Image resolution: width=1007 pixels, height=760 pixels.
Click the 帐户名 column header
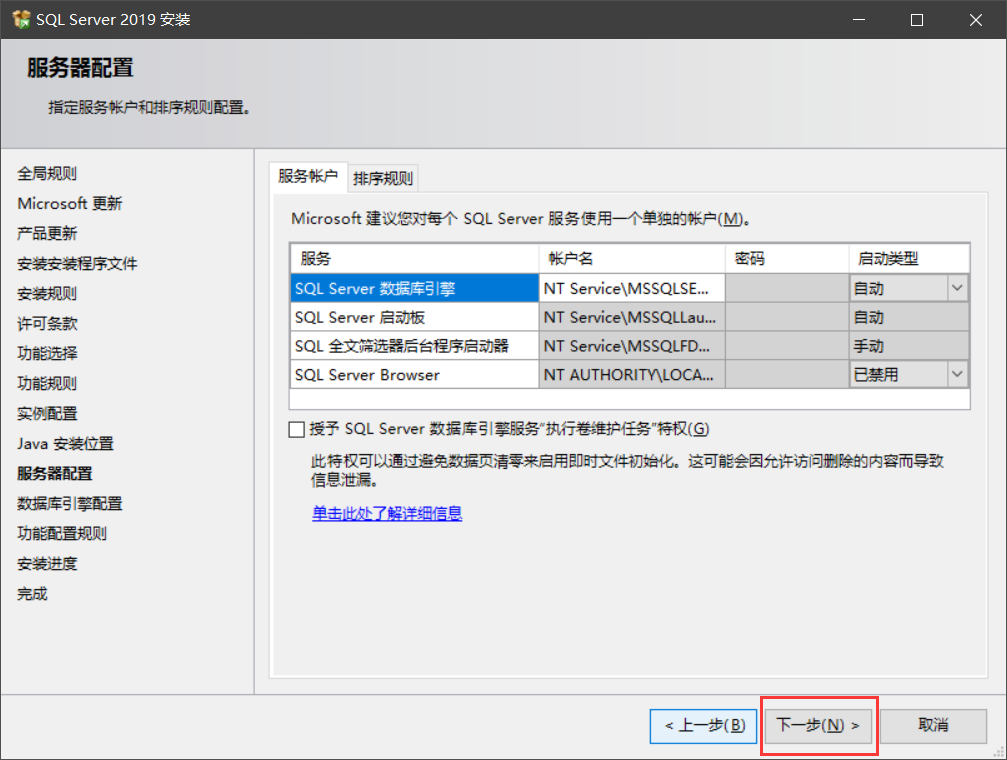(632, 258)
